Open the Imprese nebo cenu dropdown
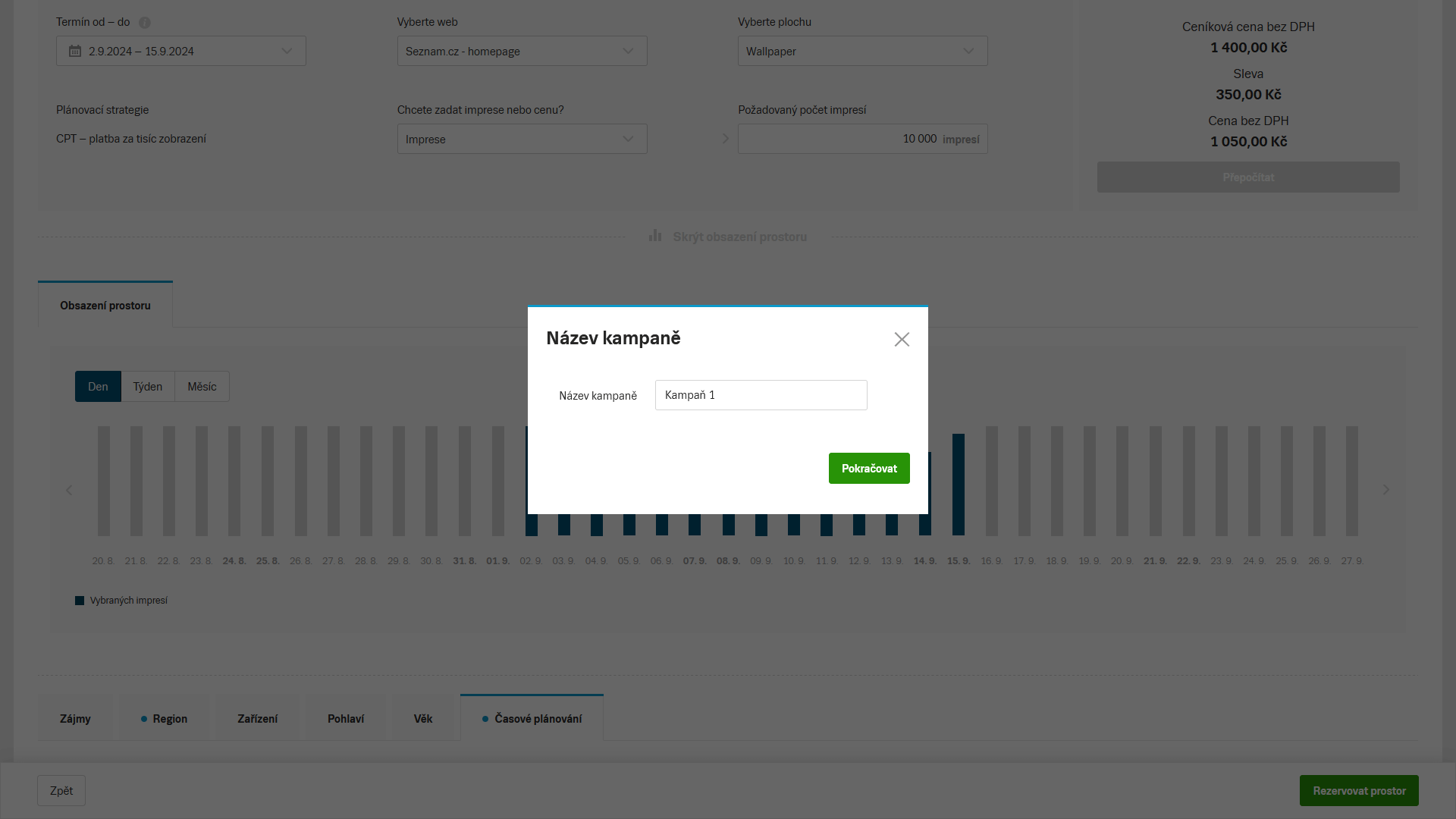The height and width of the screenshot is (819, 1456). 522,139
